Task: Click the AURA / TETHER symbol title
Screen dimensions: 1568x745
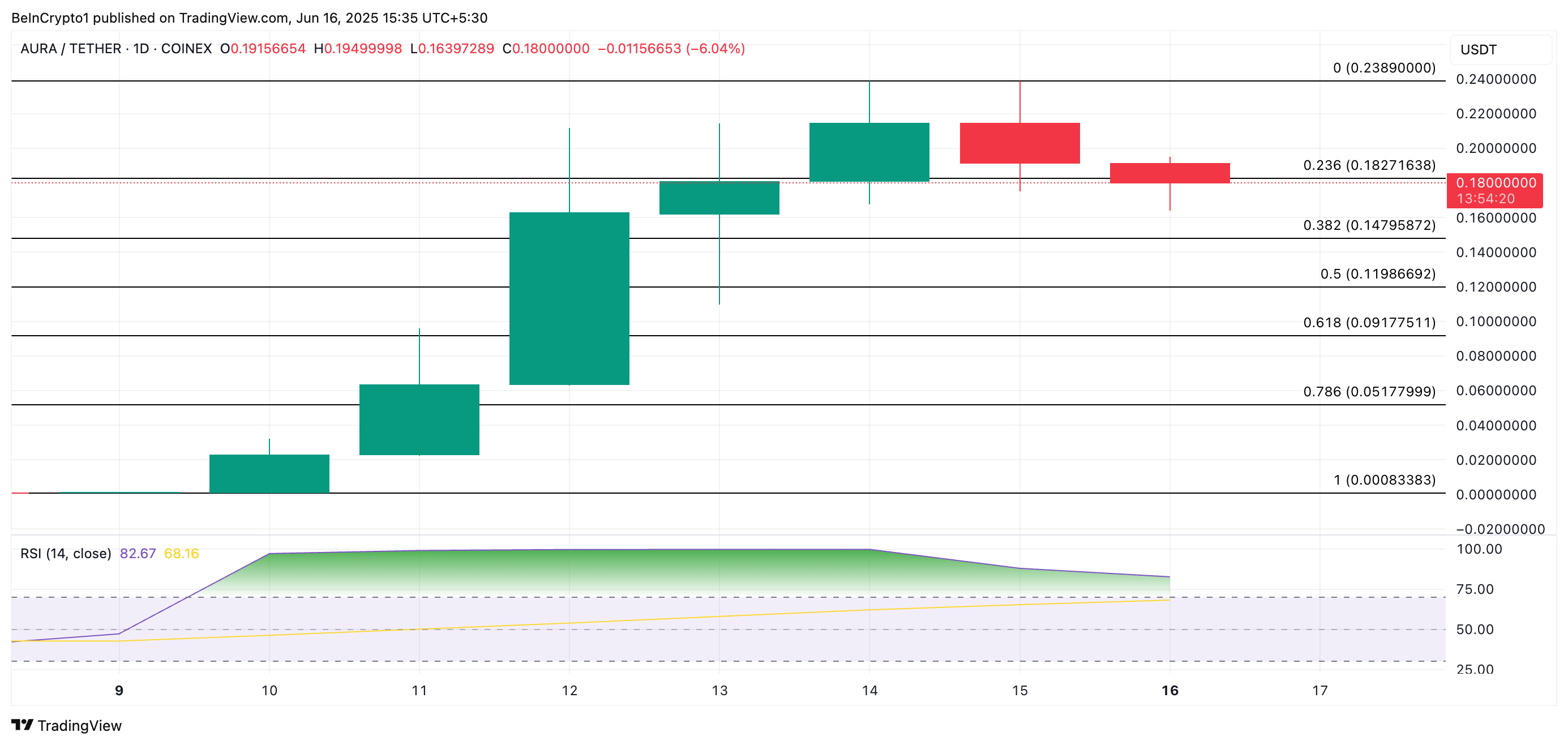Action: pos(71,49)
